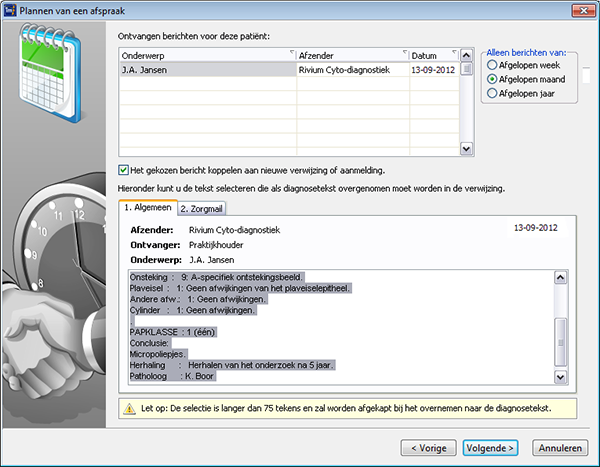Click the message text scrollbar thumb
600x467 pixels.
pyautogui.click(x=560, y=342)
